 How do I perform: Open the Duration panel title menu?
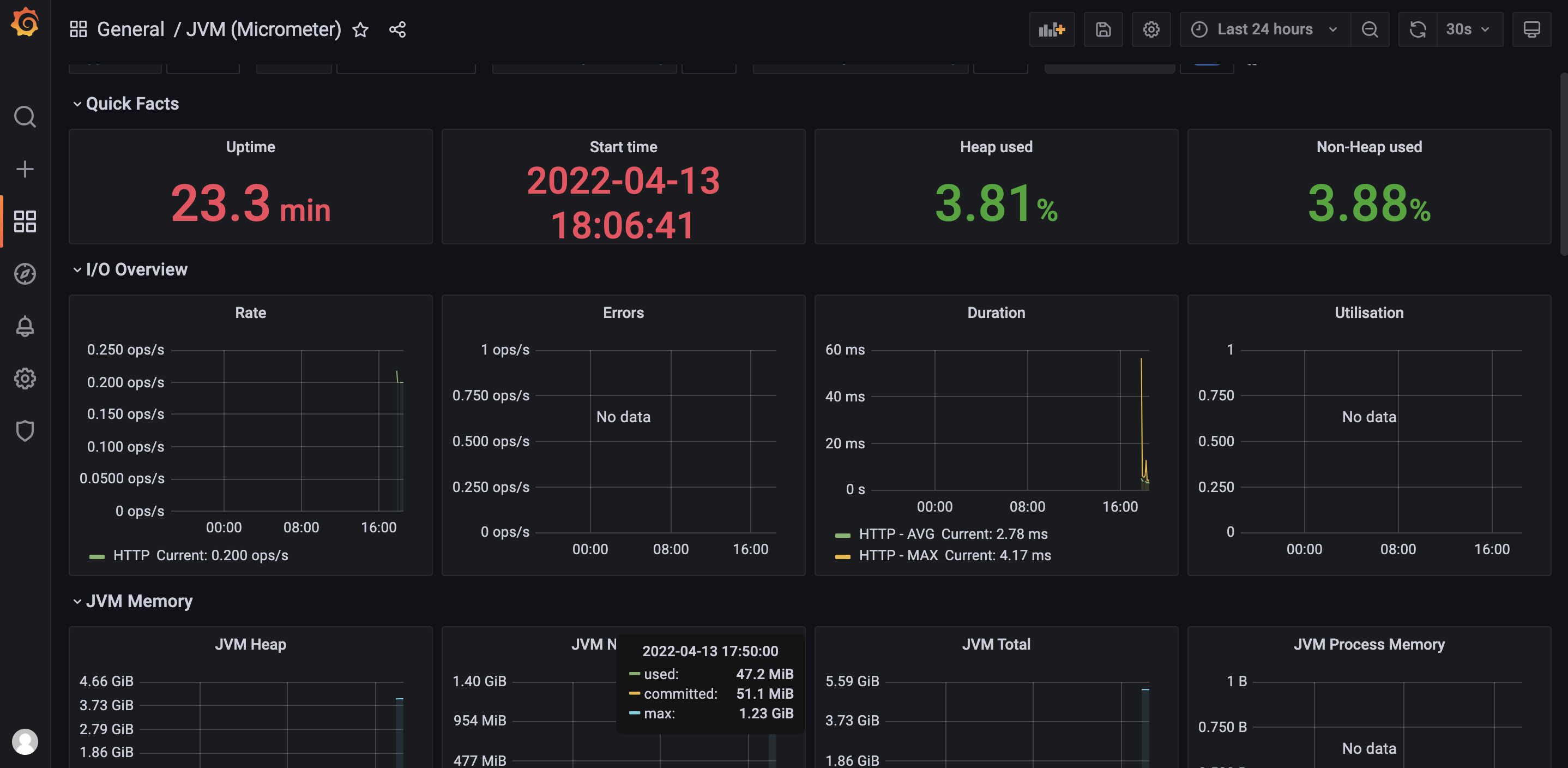pyautogui.click(x=996, y=313)
